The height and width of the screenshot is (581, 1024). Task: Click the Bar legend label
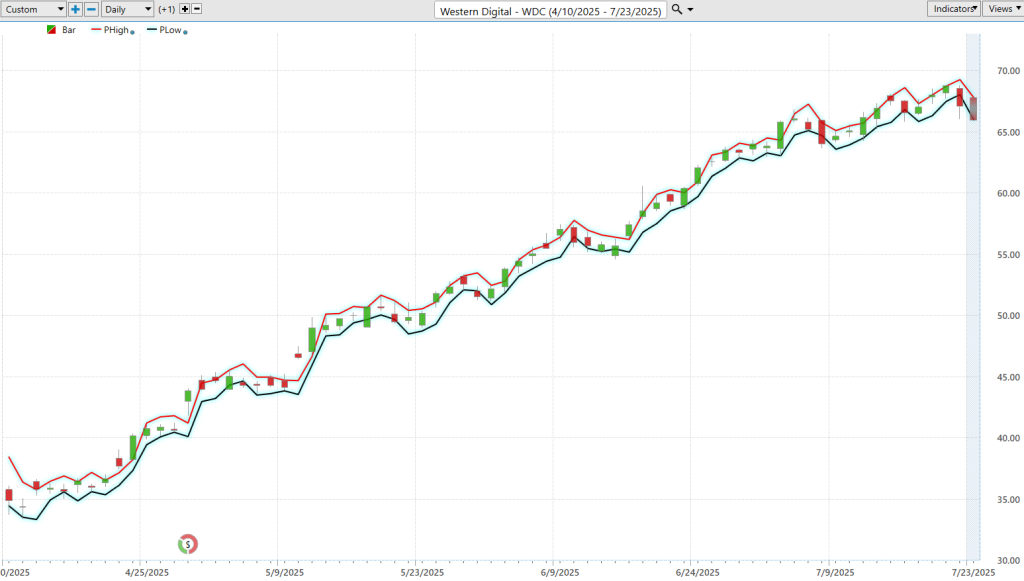[x=68, y=30]
